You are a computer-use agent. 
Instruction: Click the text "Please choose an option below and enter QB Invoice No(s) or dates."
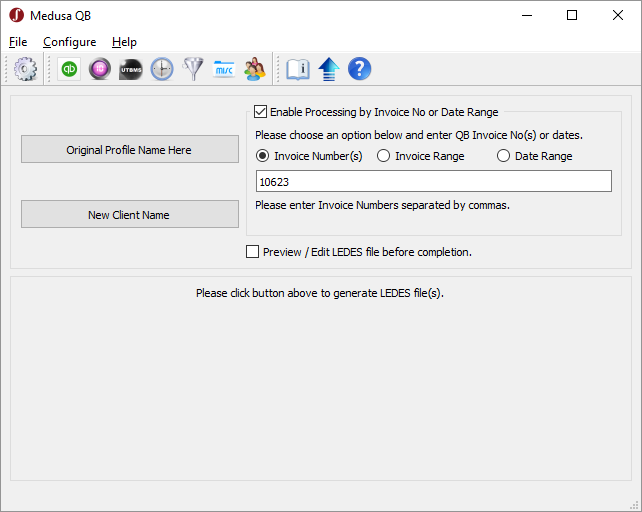click(x=419, y=135)
